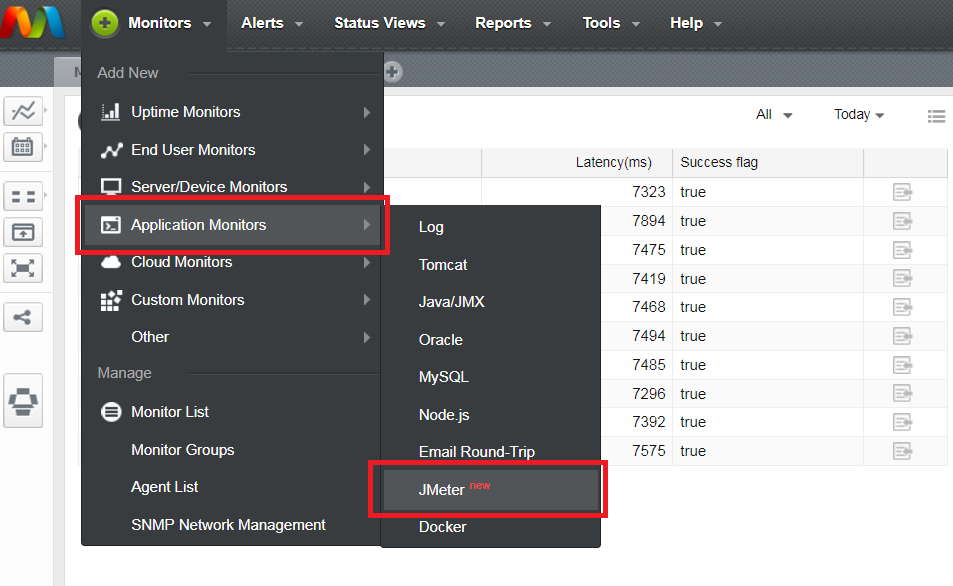Open details icon for 7323 latency row
The height and width of the screenshot is (586, 953).
pyautogui.click(x=902, y=193)
